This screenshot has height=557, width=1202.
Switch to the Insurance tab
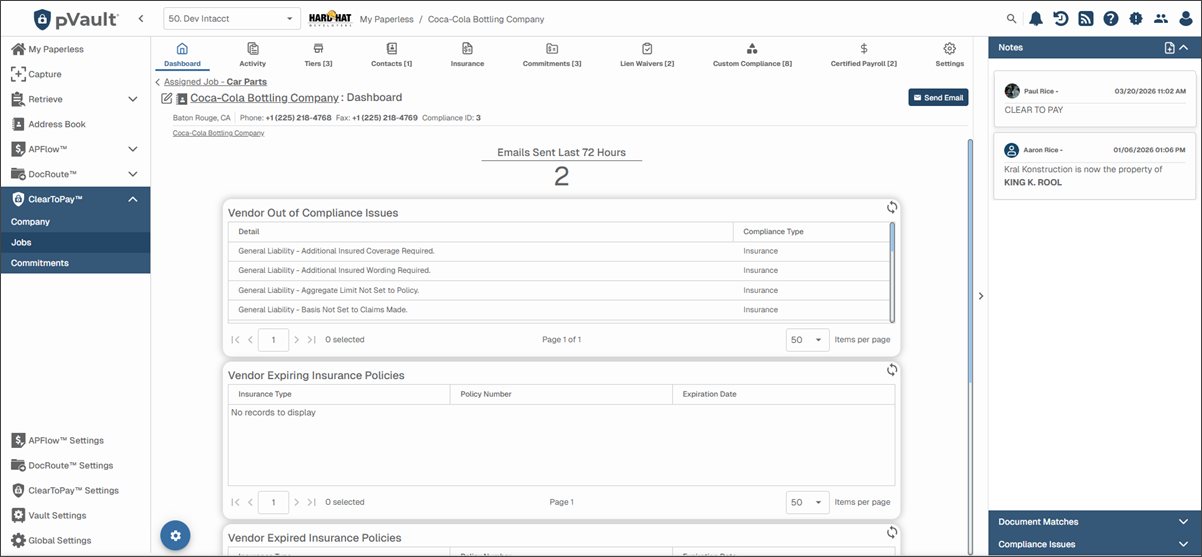(x=467, y=55)
